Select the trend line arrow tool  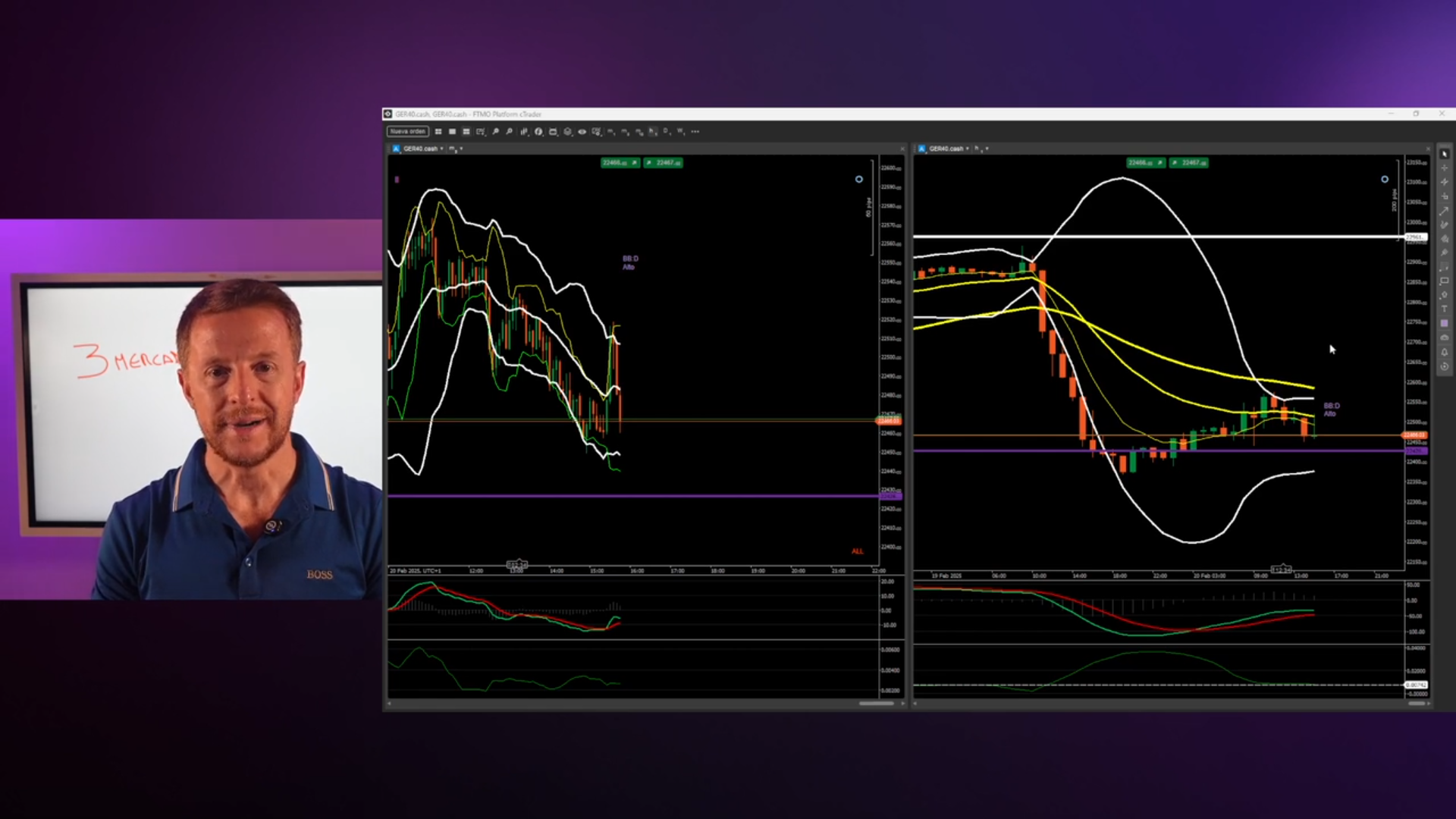point(1444,211)
